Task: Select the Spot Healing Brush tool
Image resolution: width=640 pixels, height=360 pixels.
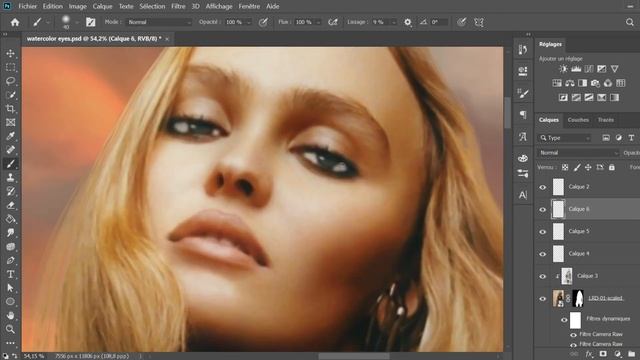Action: [x=11, y=150]
